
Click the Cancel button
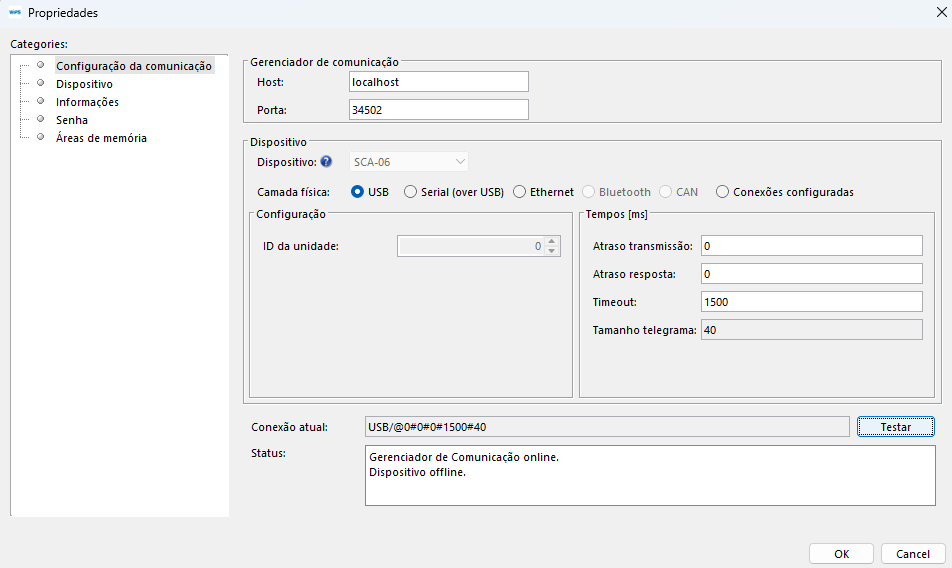tap(912, 554)
